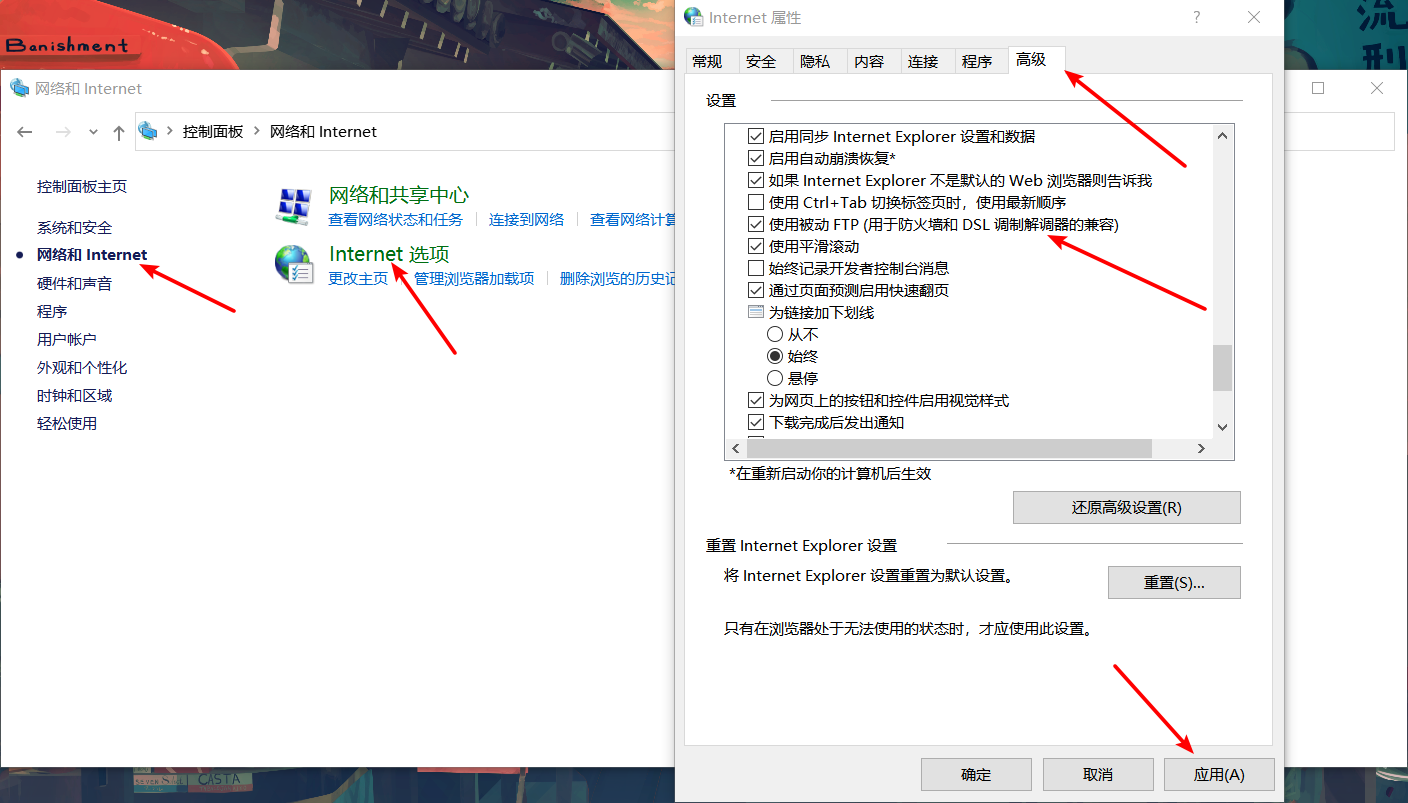The image size is (1408, 803).
Task: Click the Control Panel icon in address bar
Action: click(x=149, y=131)
